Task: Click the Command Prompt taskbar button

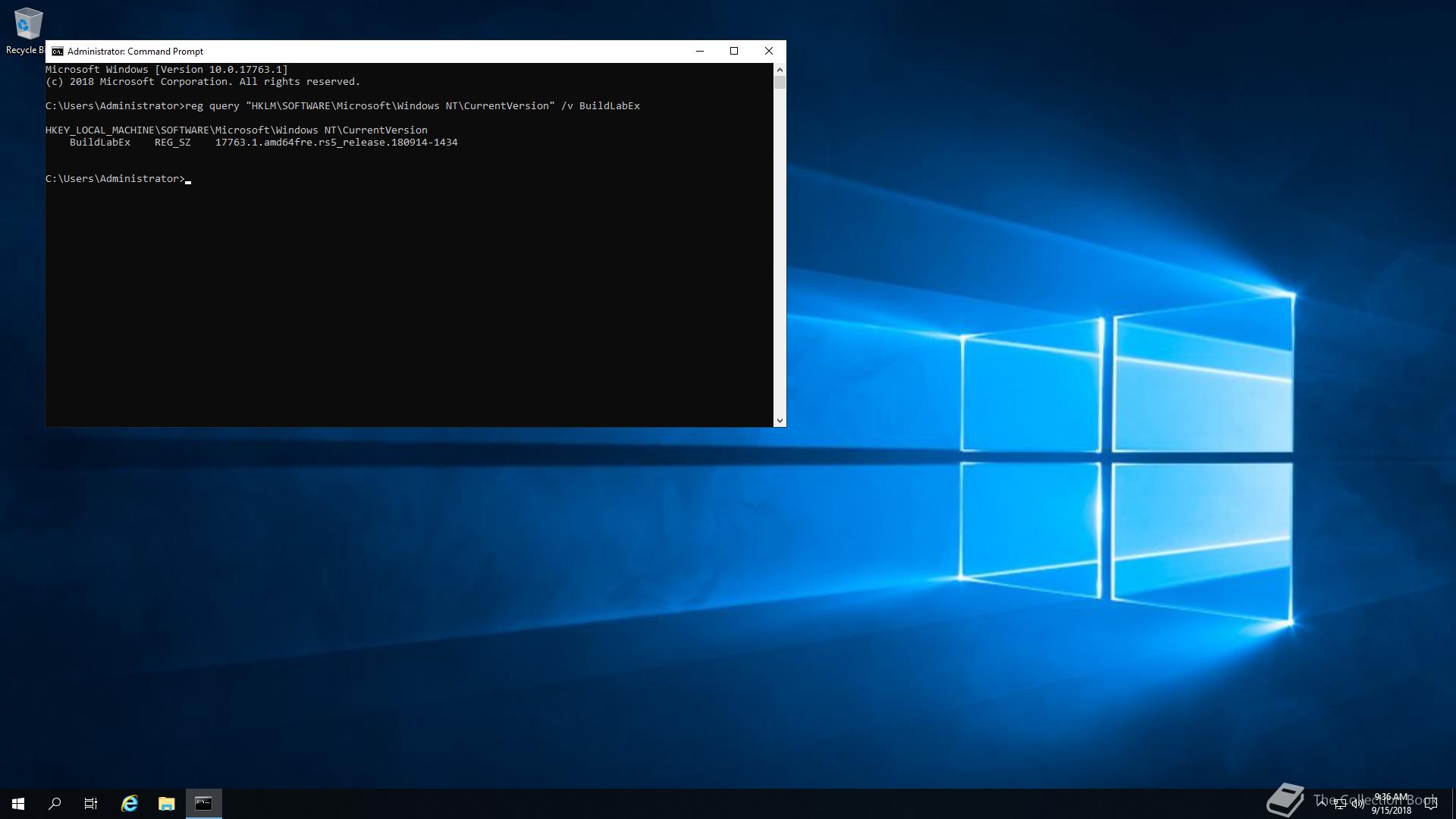Action: tap(203, 804)
